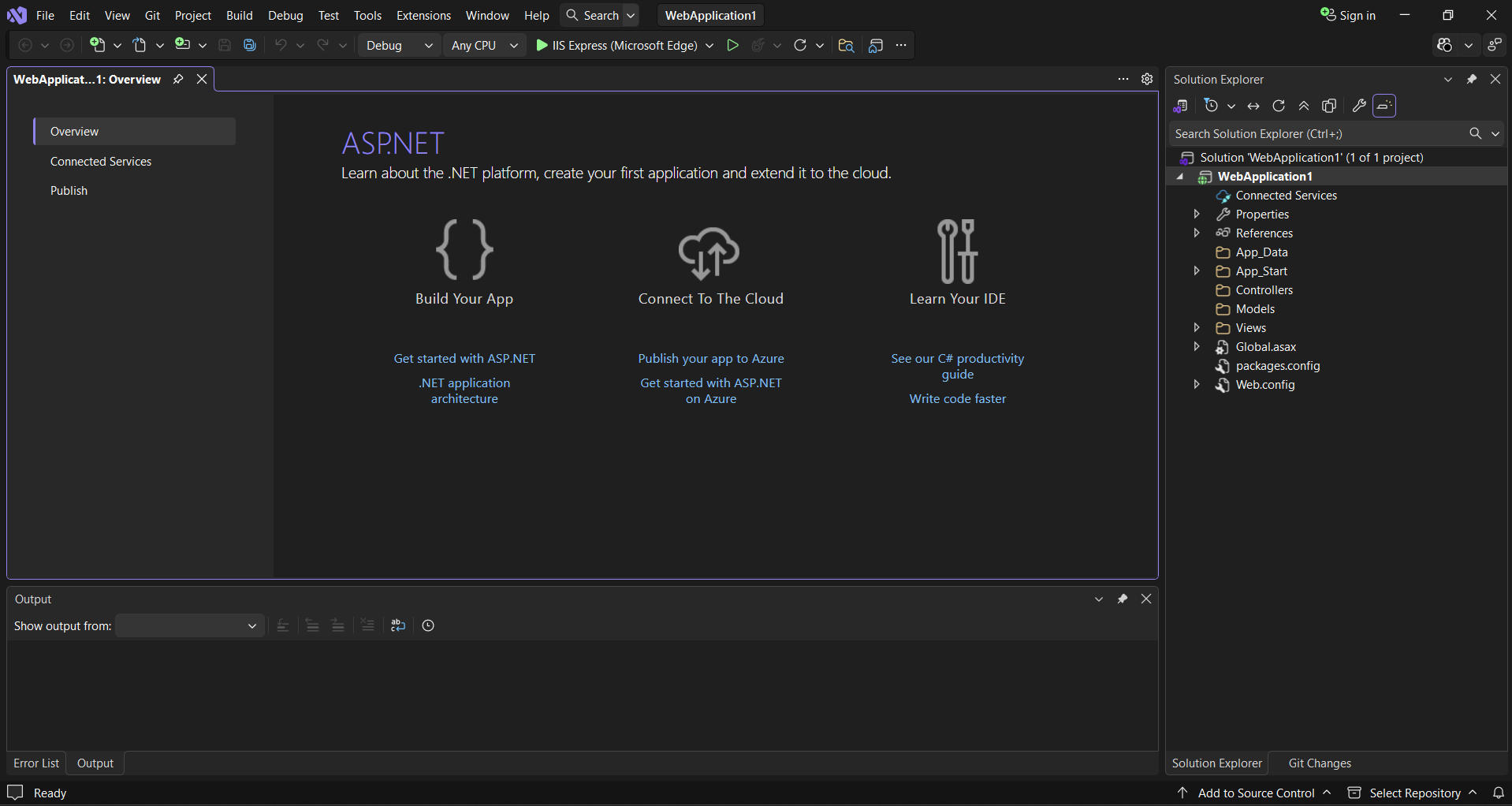Click the Find in Files toolbar icon

846,46
